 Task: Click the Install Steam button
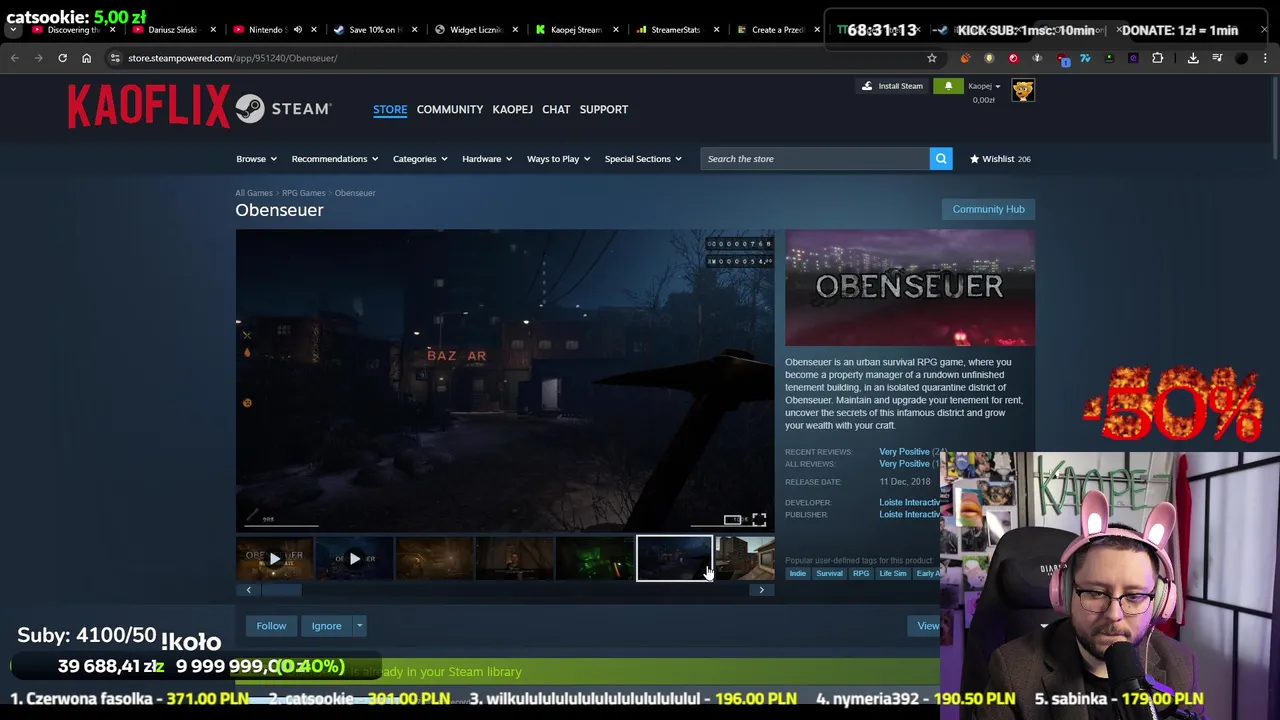coord(892,86)
